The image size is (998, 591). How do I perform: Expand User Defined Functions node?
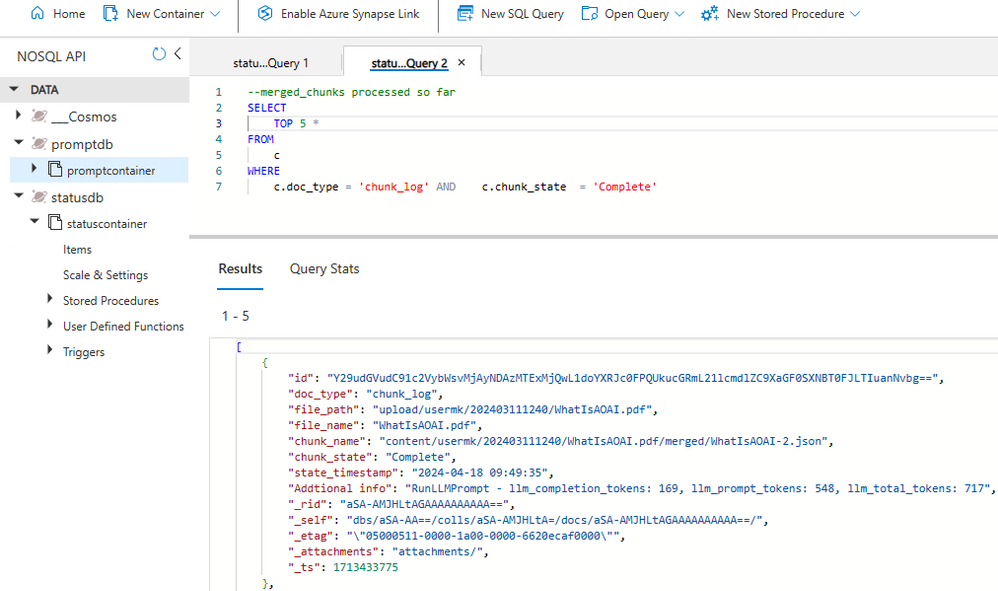coord(50,324)
